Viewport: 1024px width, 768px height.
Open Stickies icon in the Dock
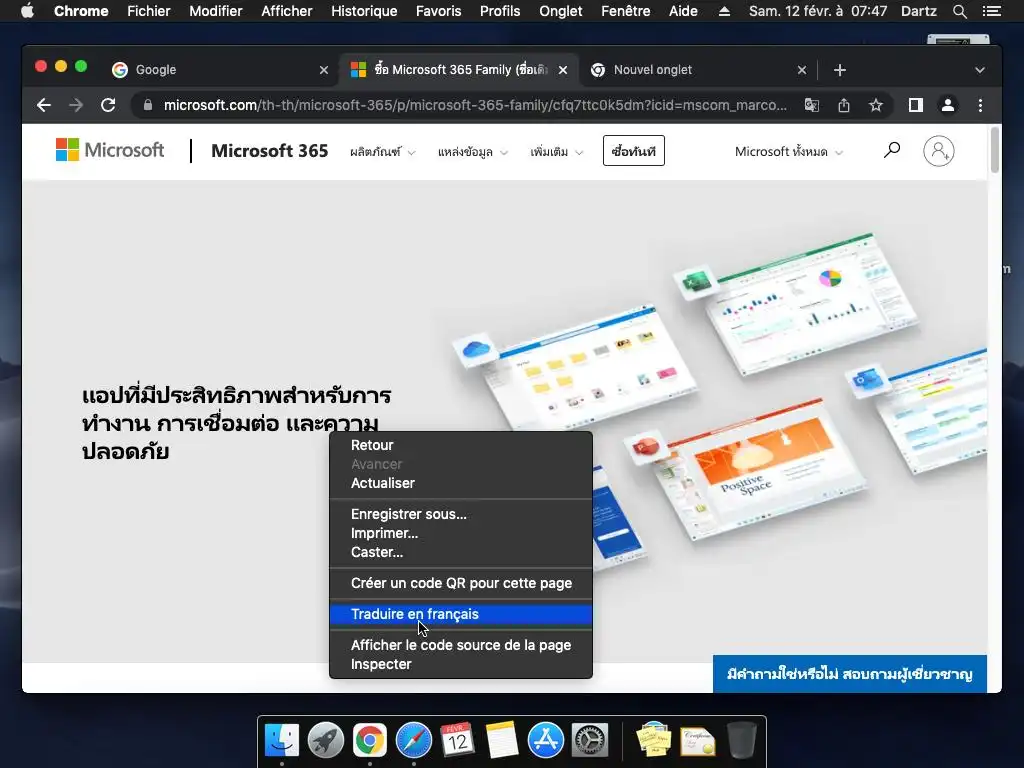(654, 740)
